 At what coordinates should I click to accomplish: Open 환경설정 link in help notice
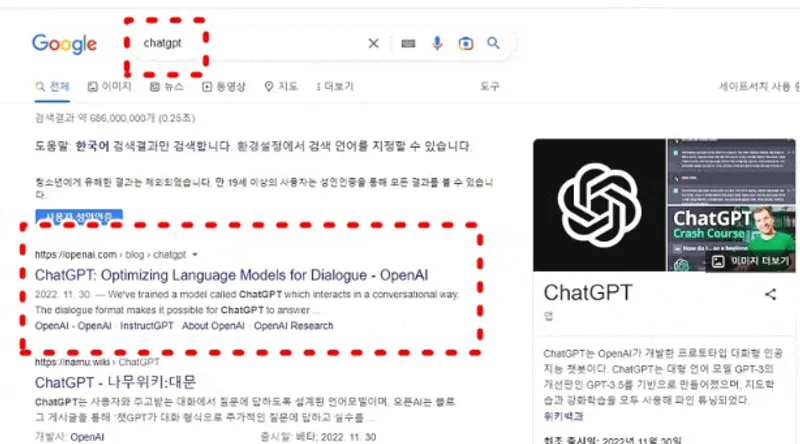259,146
